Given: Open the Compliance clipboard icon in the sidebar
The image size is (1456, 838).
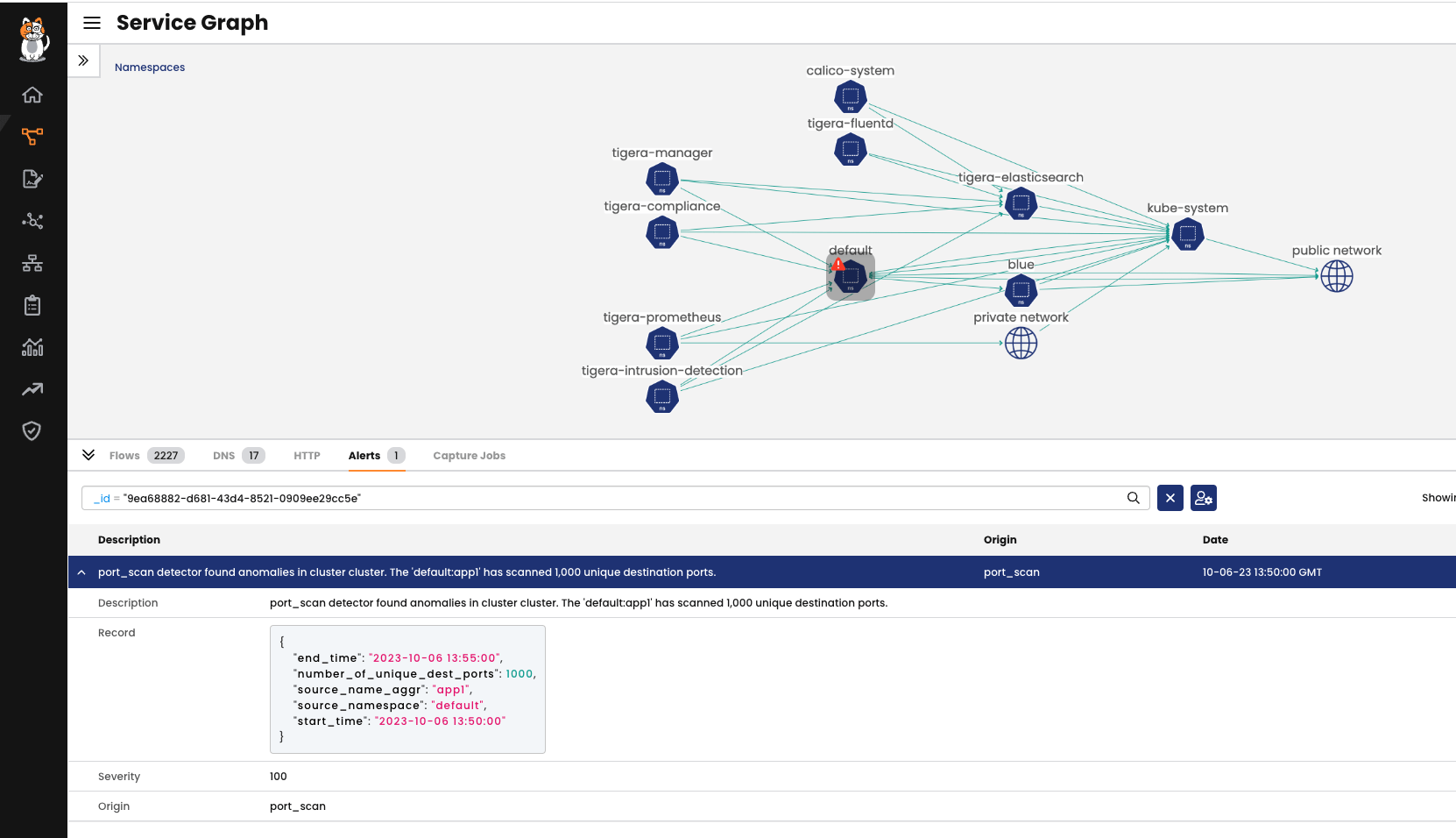Looking at the screenshot, I should [32, 305].
